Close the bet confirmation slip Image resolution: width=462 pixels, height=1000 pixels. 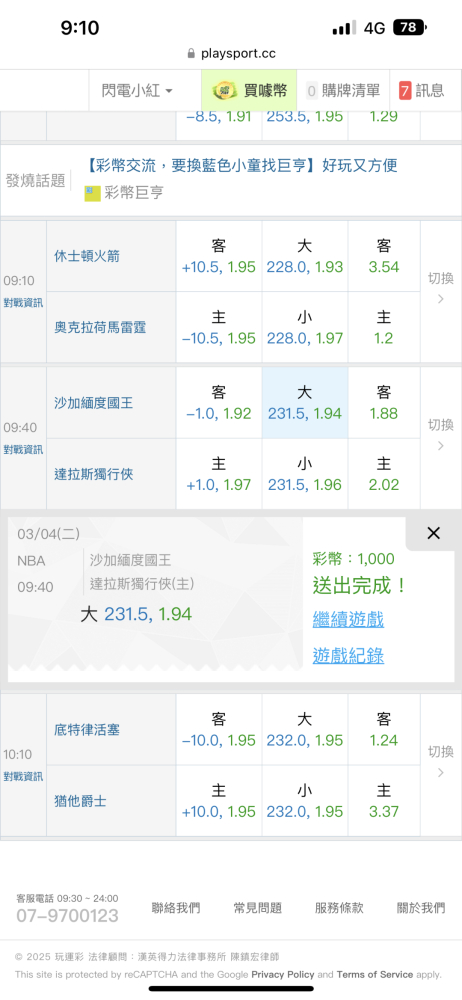pos(433,533)
